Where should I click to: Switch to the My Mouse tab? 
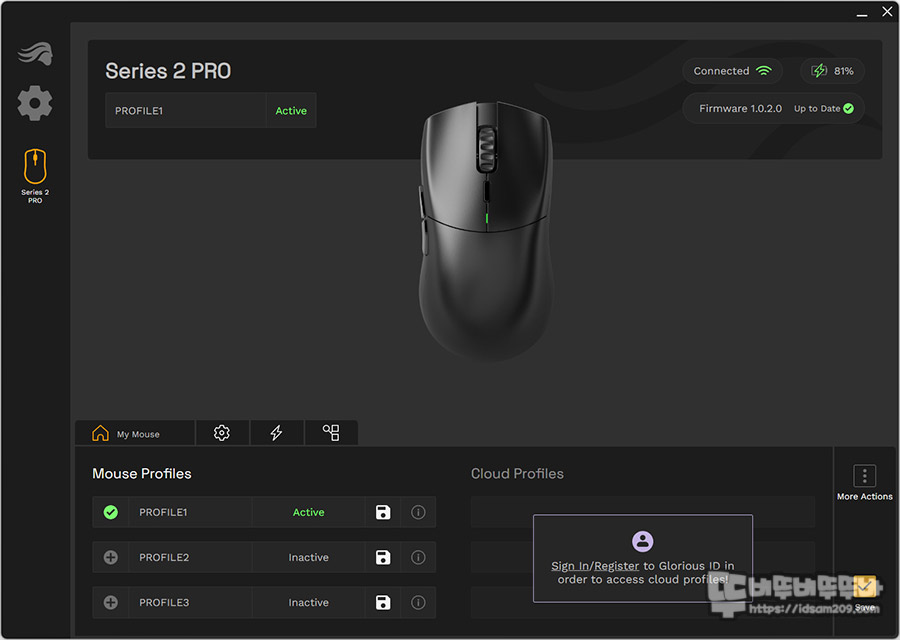134,433
